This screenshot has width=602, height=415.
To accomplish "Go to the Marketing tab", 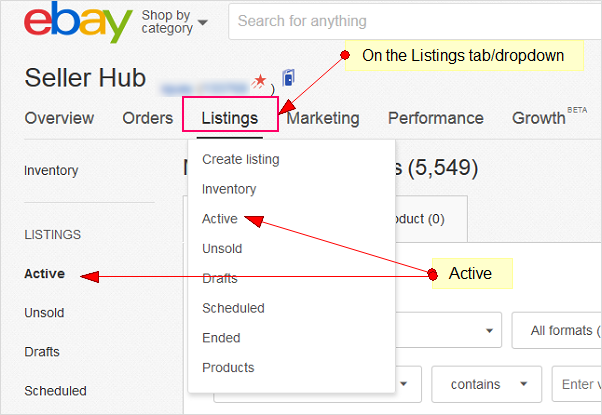I will point(323,118).
